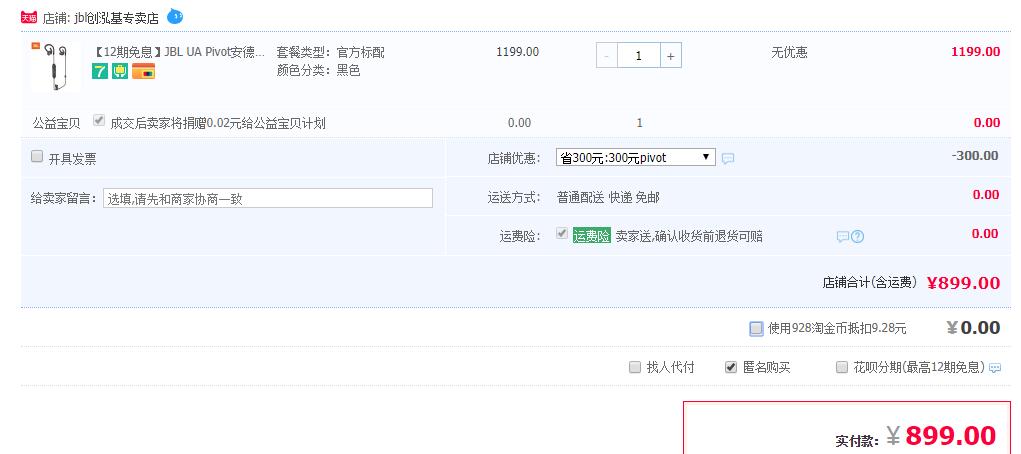Check the 找人代付 checkbox
This screenshot has width=1021, height=454.
click(635, 367)
